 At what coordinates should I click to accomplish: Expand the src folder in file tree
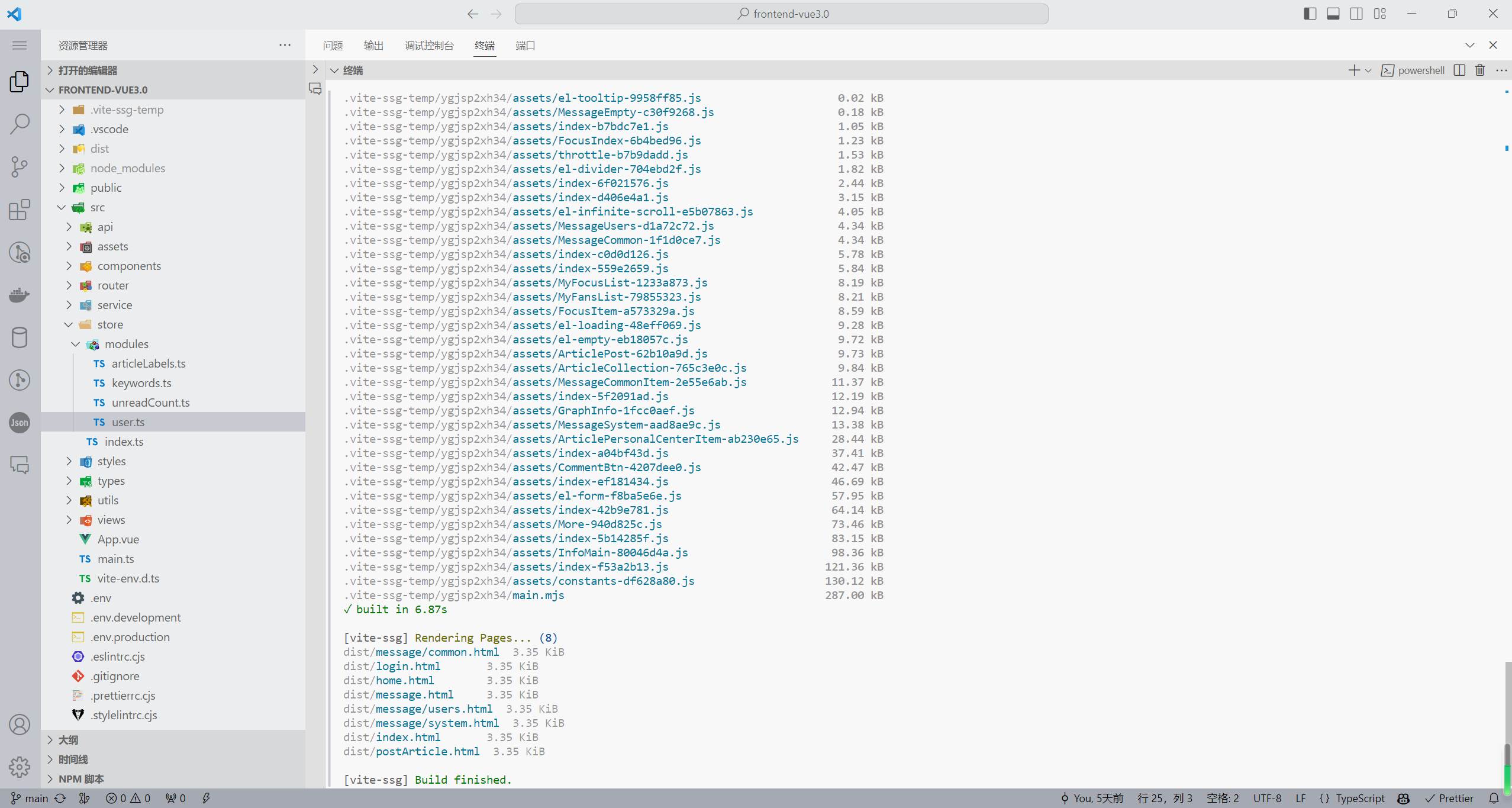(65, 207)
